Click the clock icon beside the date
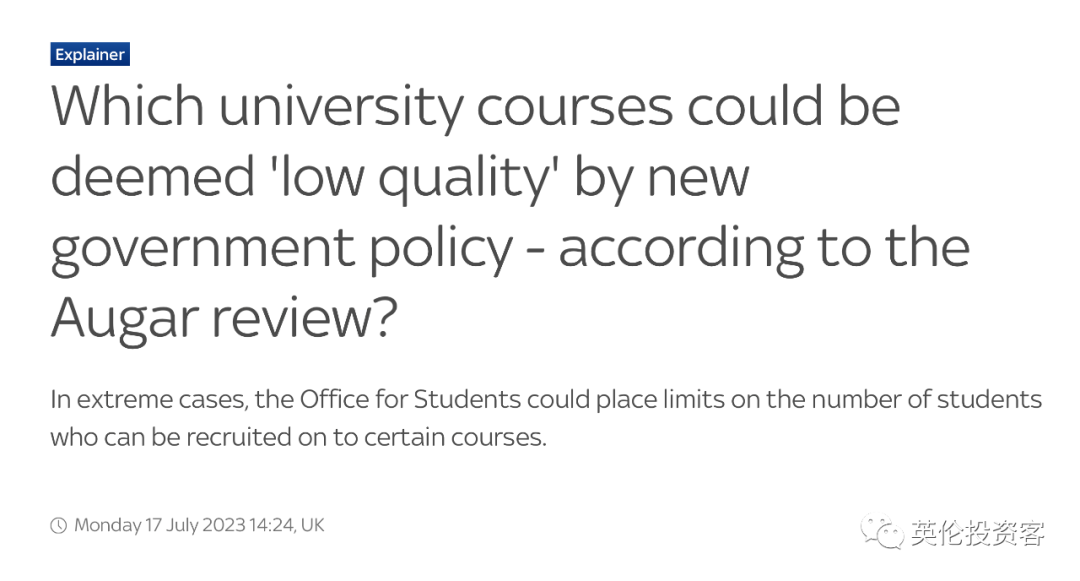1080x581 pixels. [x=59, y=525]
